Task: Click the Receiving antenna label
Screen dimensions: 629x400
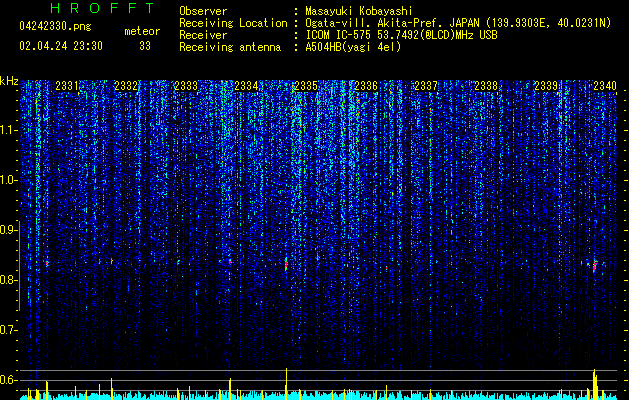Action: pyautogui.click(x=230, y=47)
